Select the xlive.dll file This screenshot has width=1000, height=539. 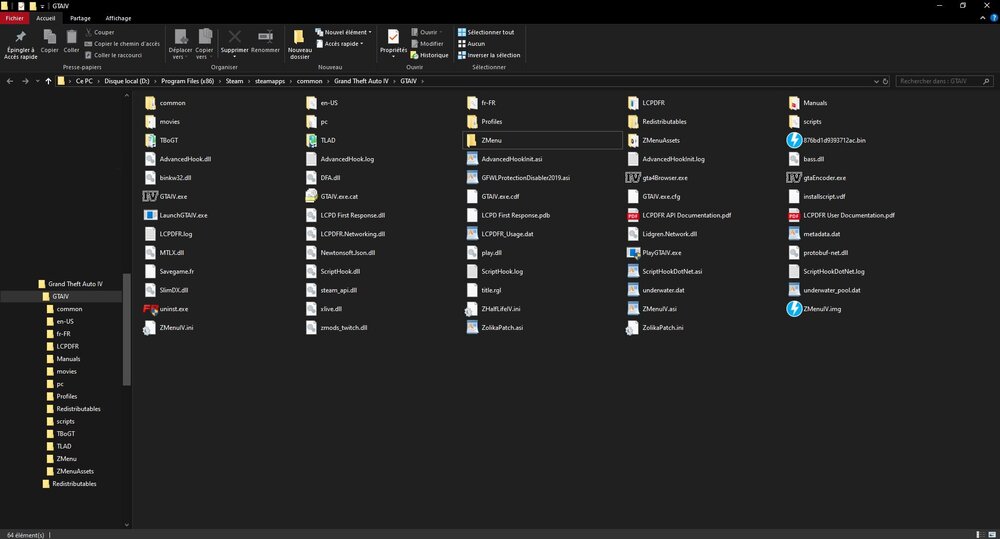pos(324,309)
